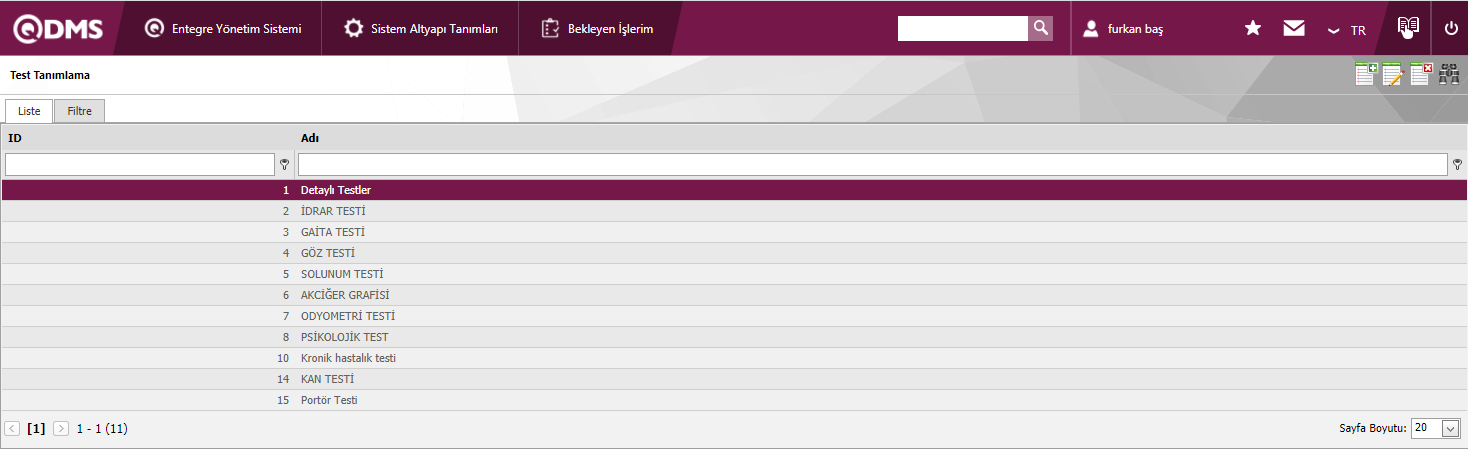Click the Adı column filter icon
This screenshot has width=1468, height=450.
1457,164
